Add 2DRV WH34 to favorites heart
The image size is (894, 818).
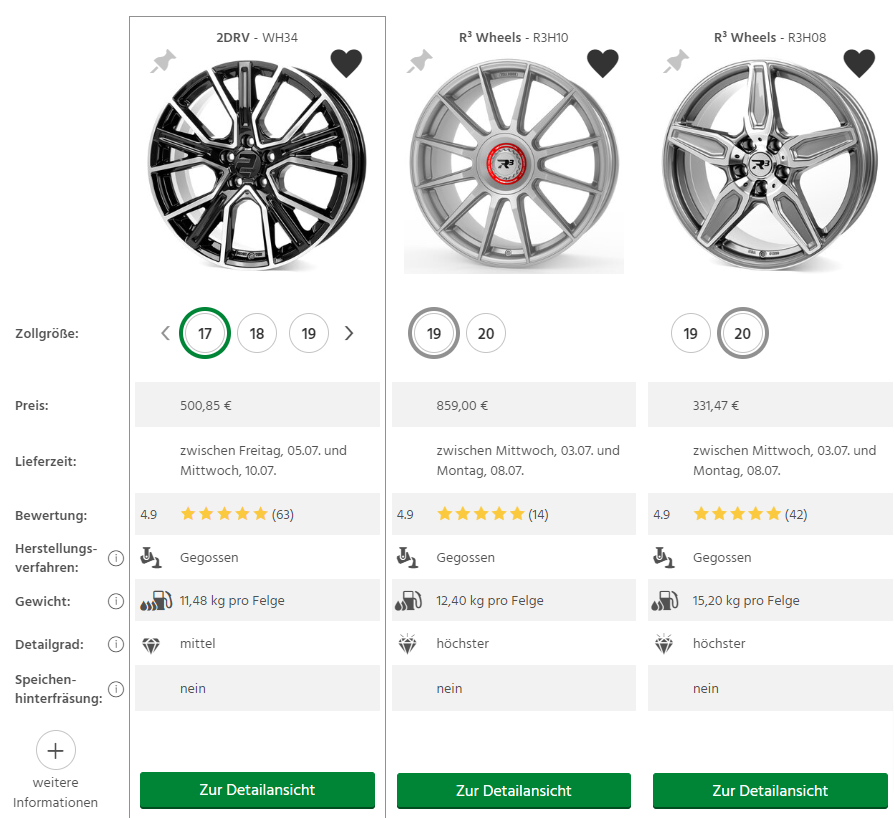346,63
